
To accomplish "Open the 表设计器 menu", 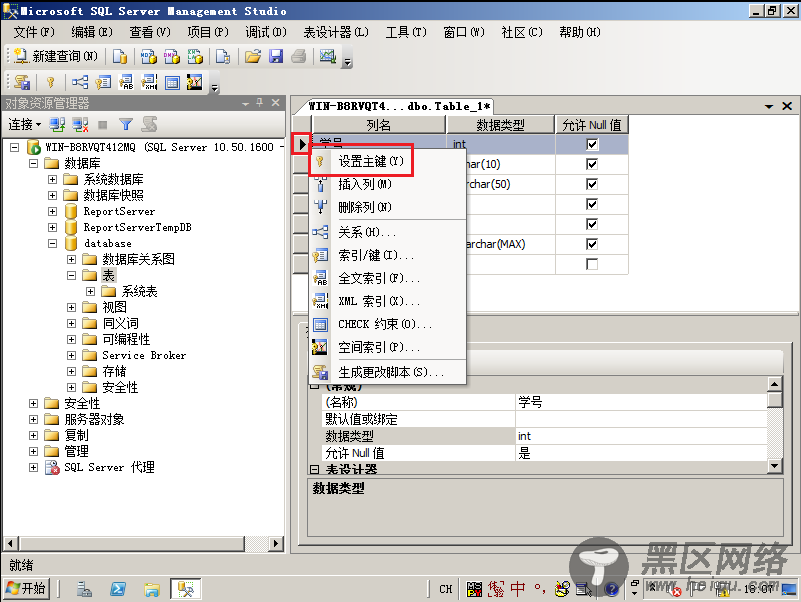I will tap(336, 32).
